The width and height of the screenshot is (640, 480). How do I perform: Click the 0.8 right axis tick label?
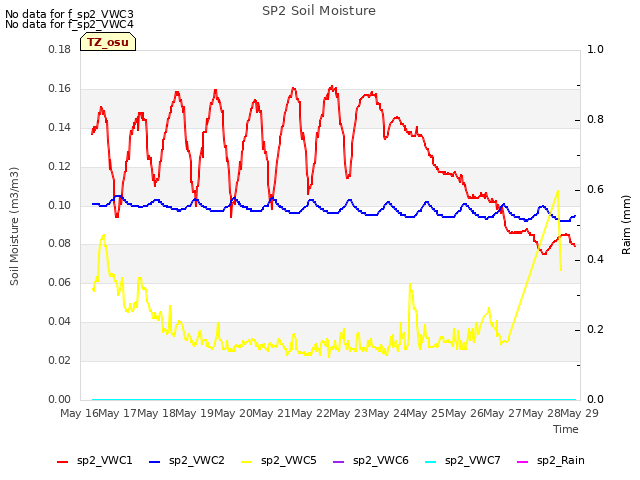[595, 120]
